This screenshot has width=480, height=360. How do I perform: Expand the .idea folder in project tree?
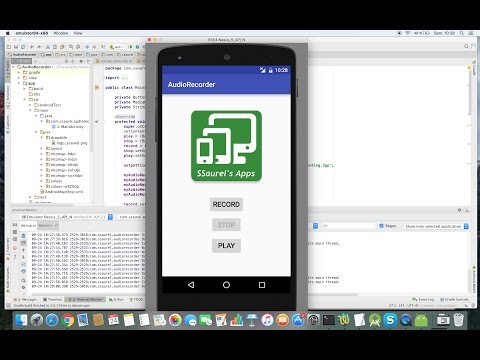pos(19,78)
